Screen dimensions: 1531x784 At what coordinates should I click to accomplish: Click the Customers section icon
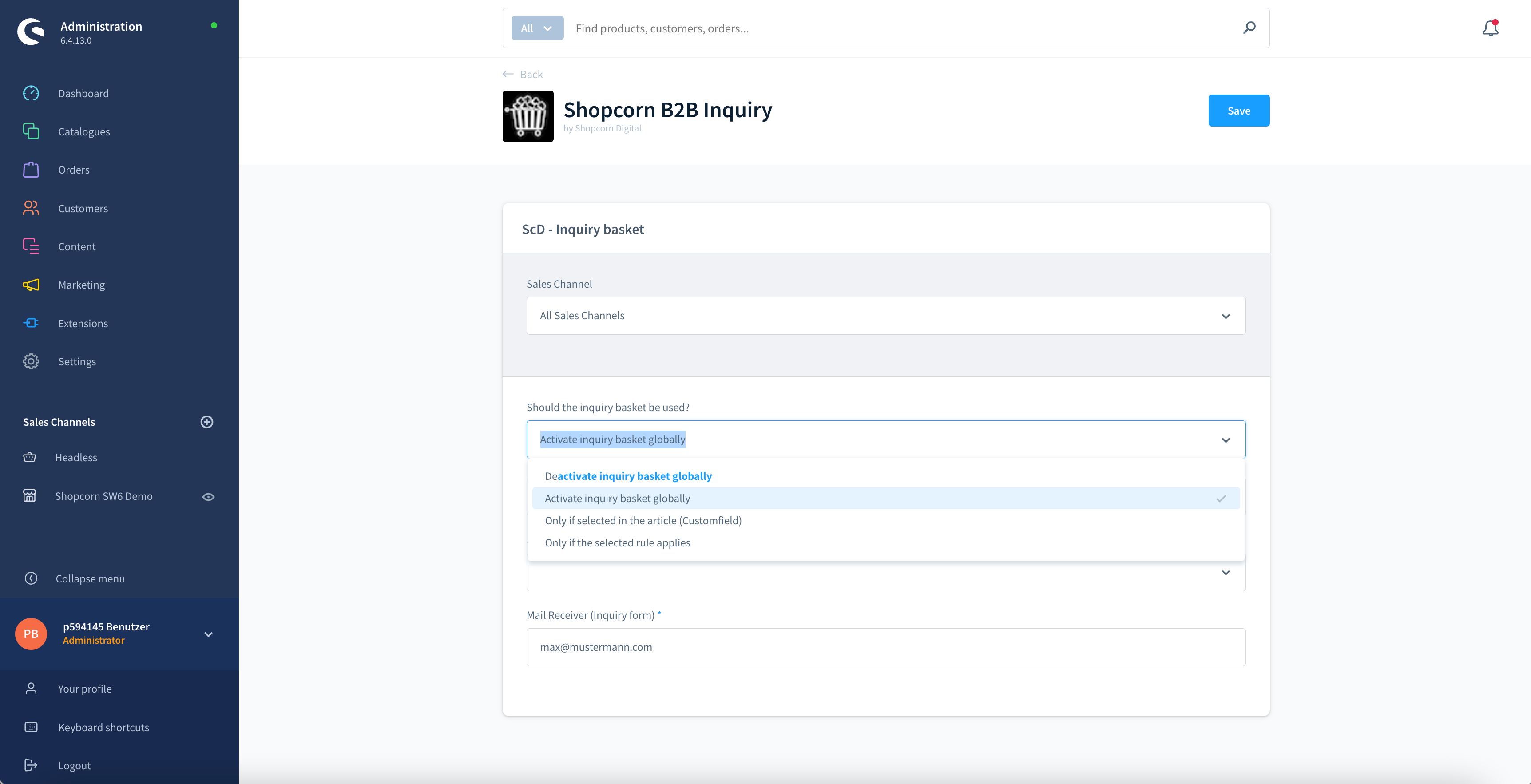pyautogui.click(x=31, y=208)
